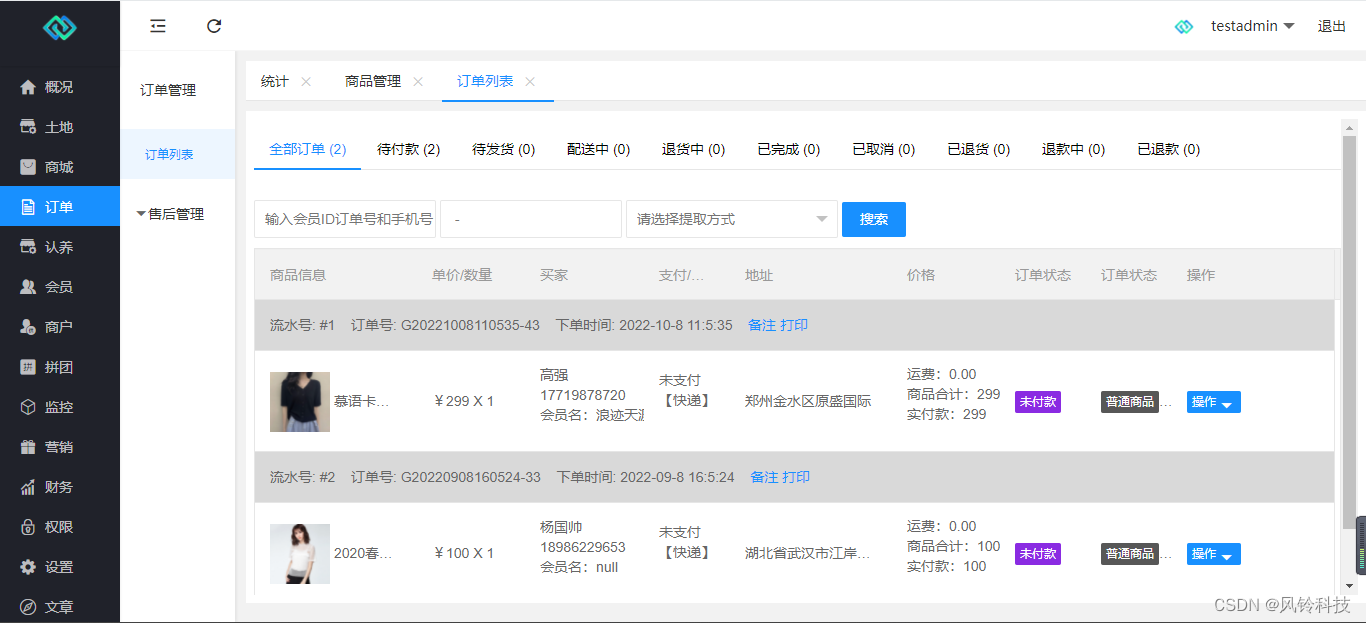Select the 全部订单 (2) filter tab
Viewport: 1366px width, 623px height.
(x=308, y=149)
